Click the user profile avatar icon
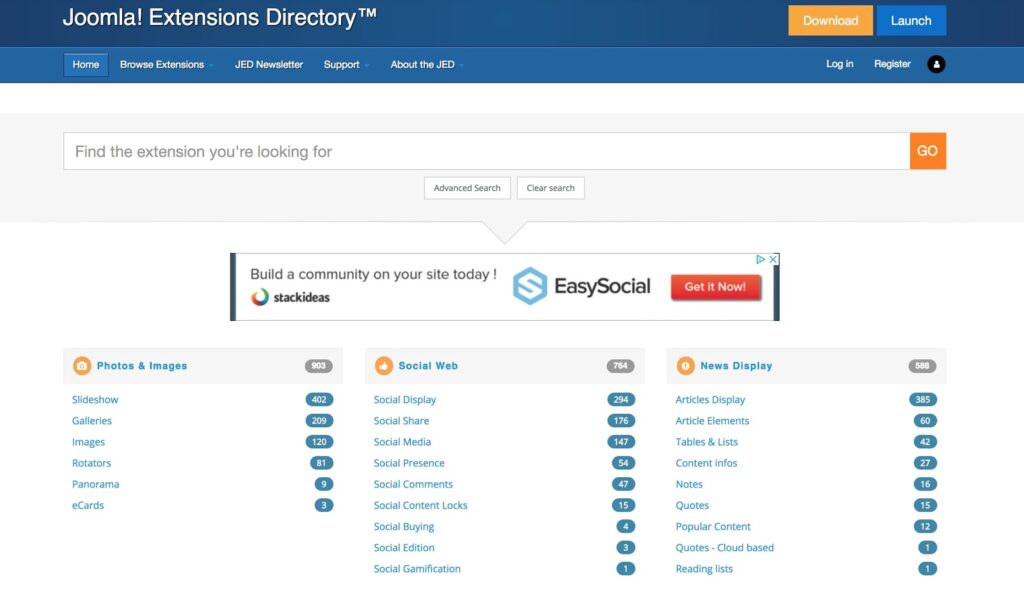Image resolution: width=1024 pixels, height=595 pixels. (x=936, y=64)
